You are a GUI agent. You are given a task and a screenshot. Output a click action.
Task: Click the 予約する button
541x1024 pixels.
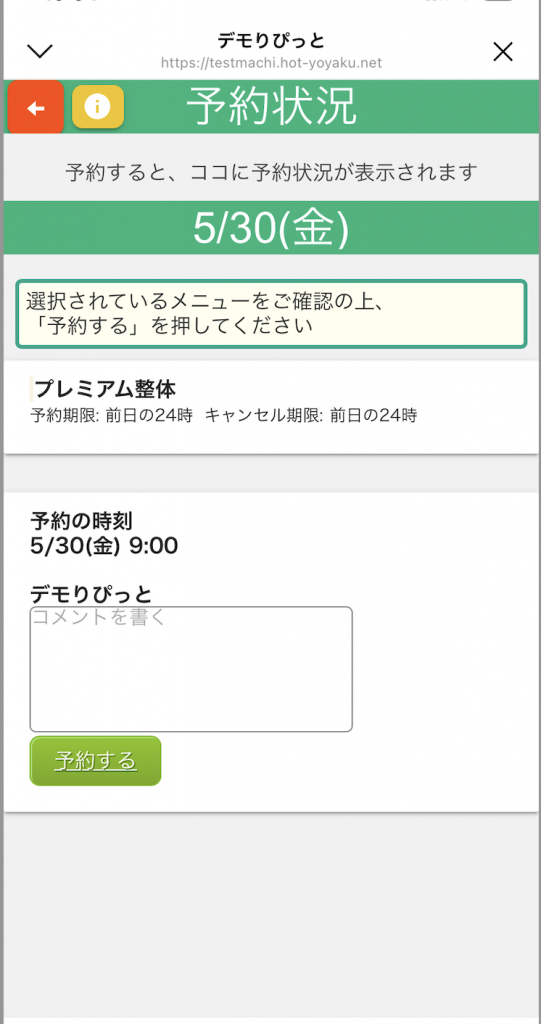[x=95, y=761]
